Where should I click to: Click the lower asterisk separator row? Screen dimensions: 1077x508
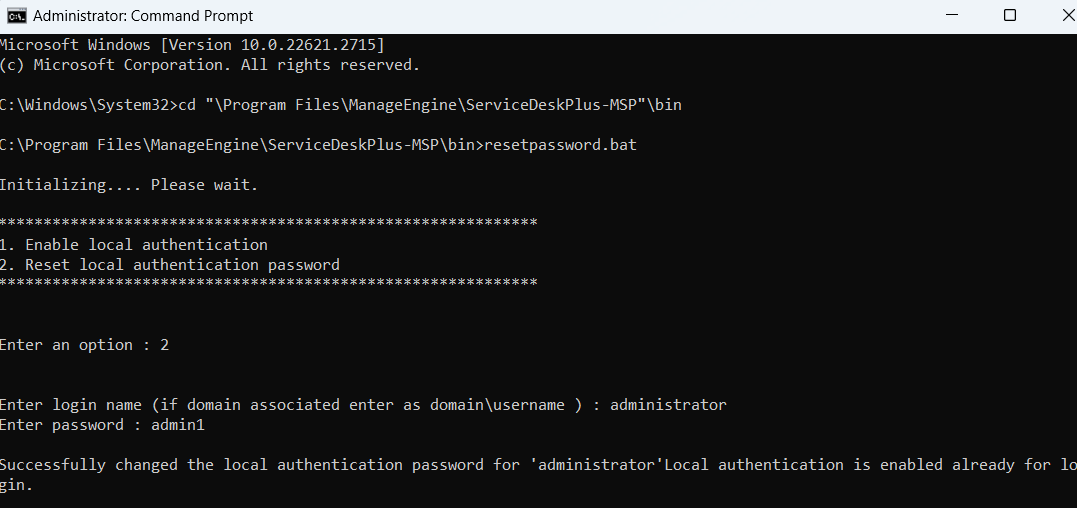[268, 283]
